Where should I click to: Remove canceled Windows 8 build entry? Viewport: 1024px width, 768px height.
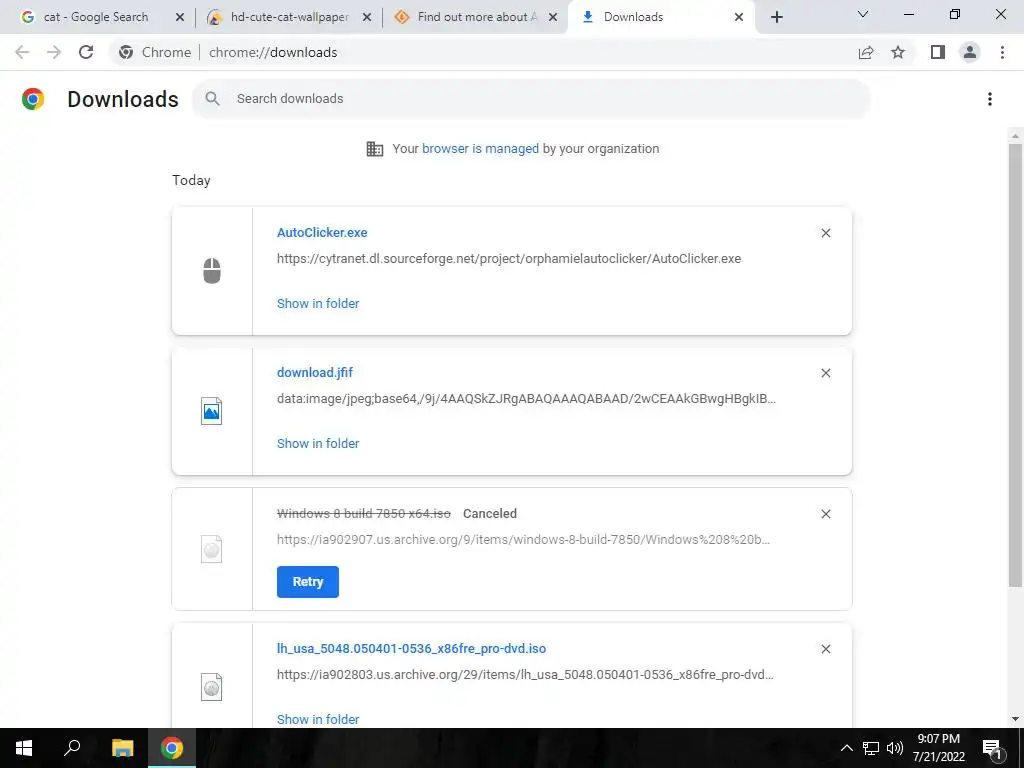[825, 514]
